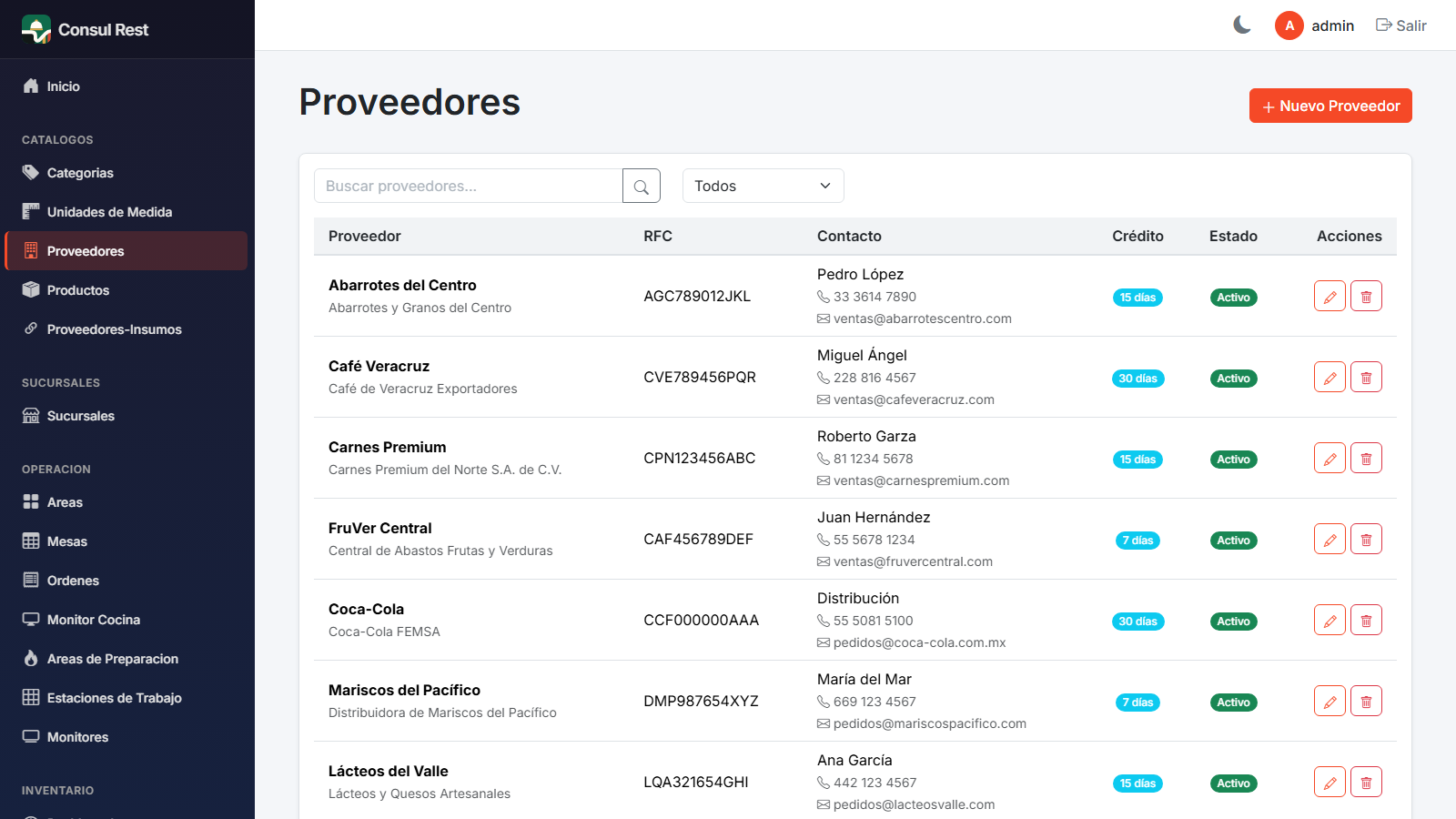Select Proveedores sidebar item

(127, 251)
